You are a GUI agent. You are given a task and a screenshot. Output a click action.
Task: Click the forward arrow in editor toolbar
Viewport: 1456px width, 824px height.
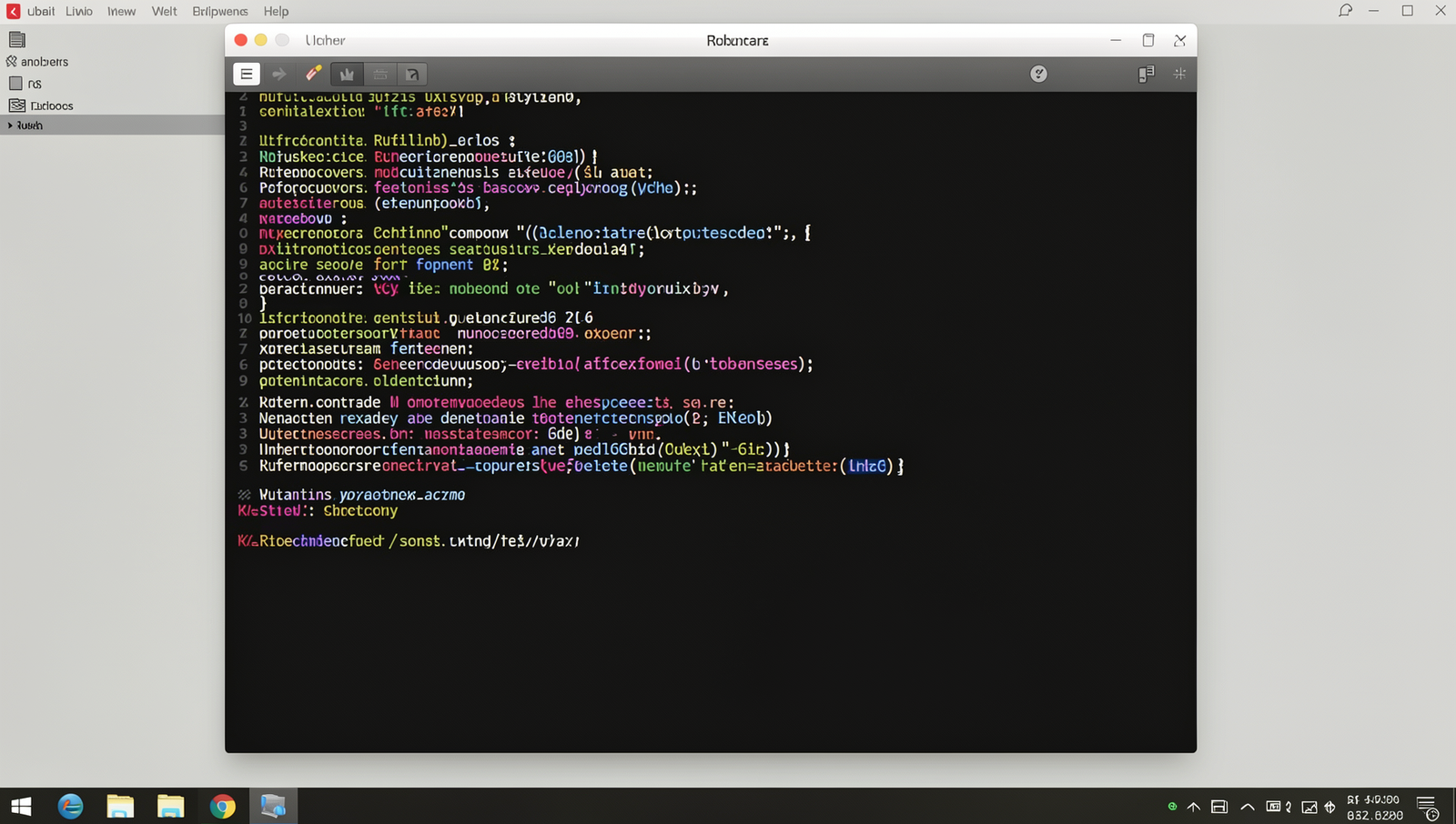[279, 74]
